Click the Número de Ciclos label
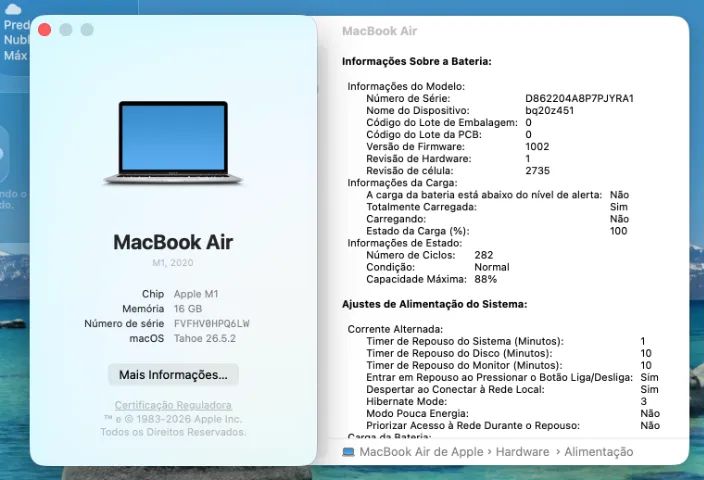Screen dimensions: 704x480 pyautogui.click(x=410, y=255)
